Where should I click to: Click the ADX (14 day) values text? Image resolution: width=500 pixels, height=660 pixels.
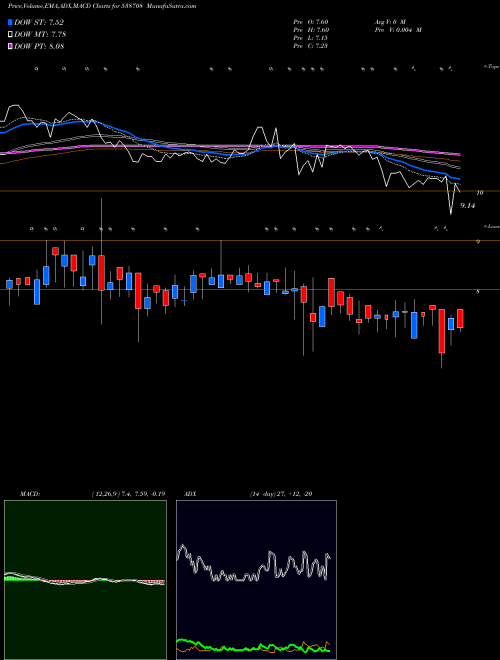tap(279, 494)
